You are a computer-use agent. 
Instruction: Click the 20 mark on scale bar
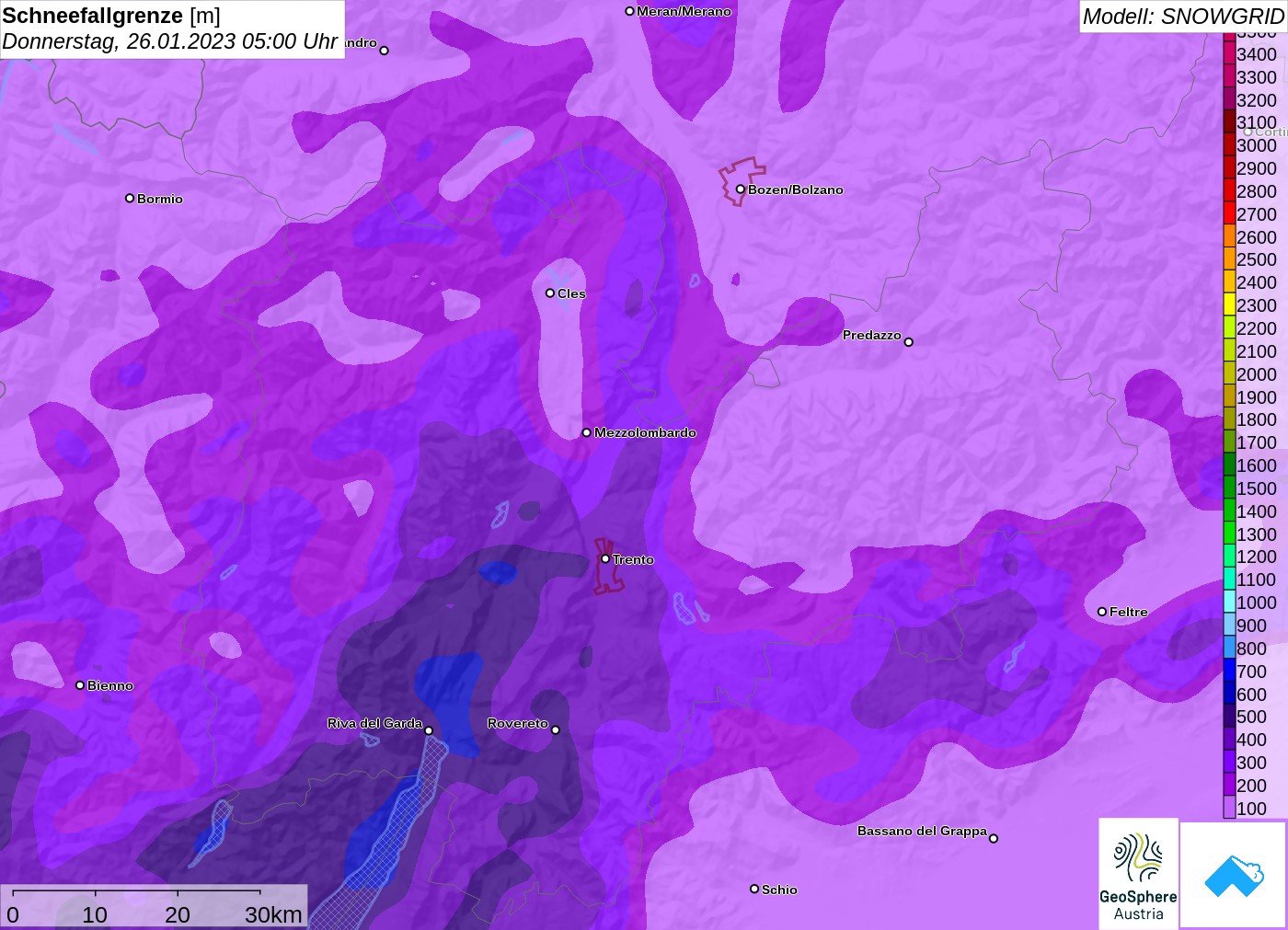[x=178, y=914]
